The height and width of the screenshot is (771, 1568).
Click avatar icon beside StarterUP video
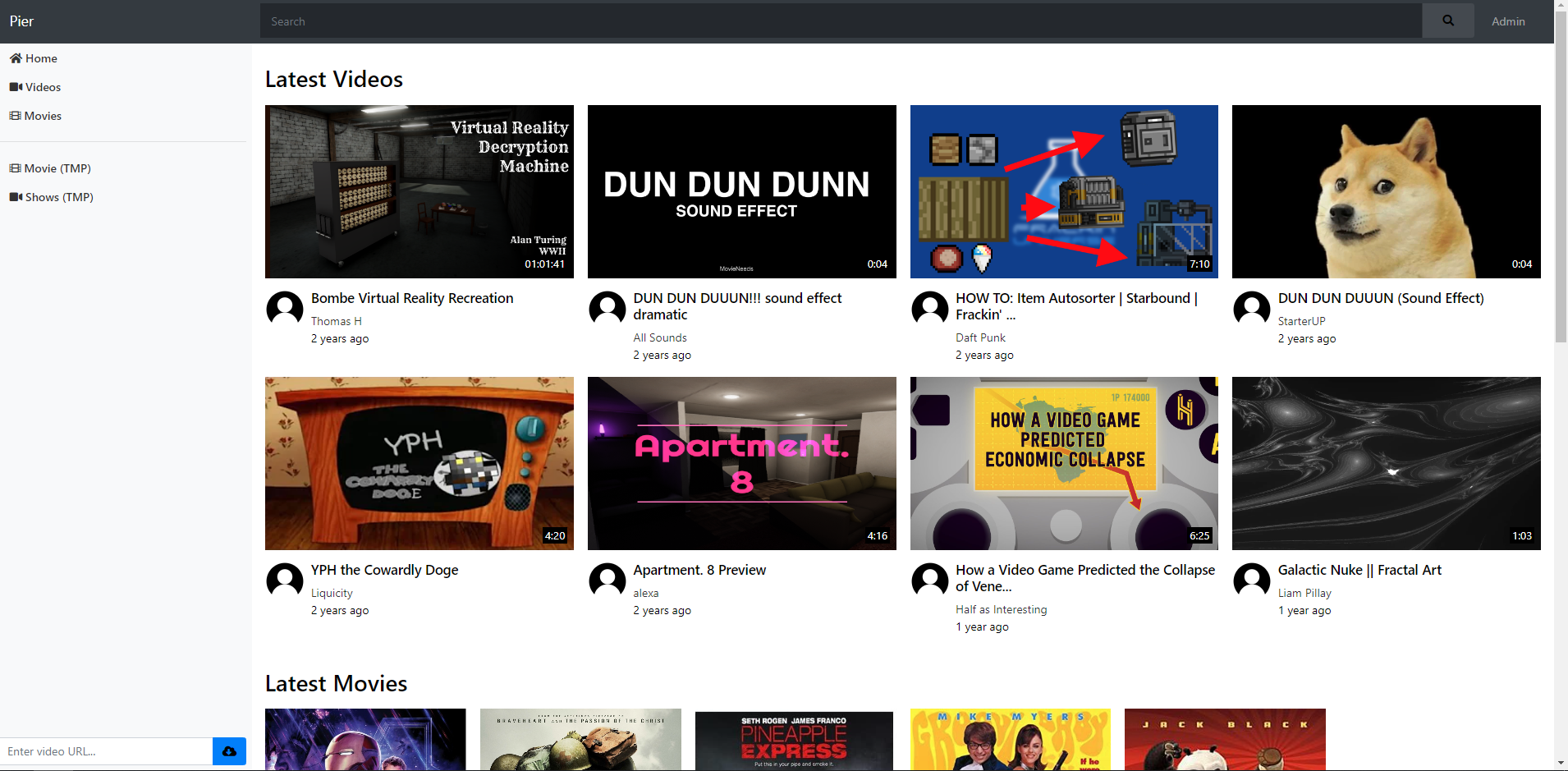(1252, 309)
